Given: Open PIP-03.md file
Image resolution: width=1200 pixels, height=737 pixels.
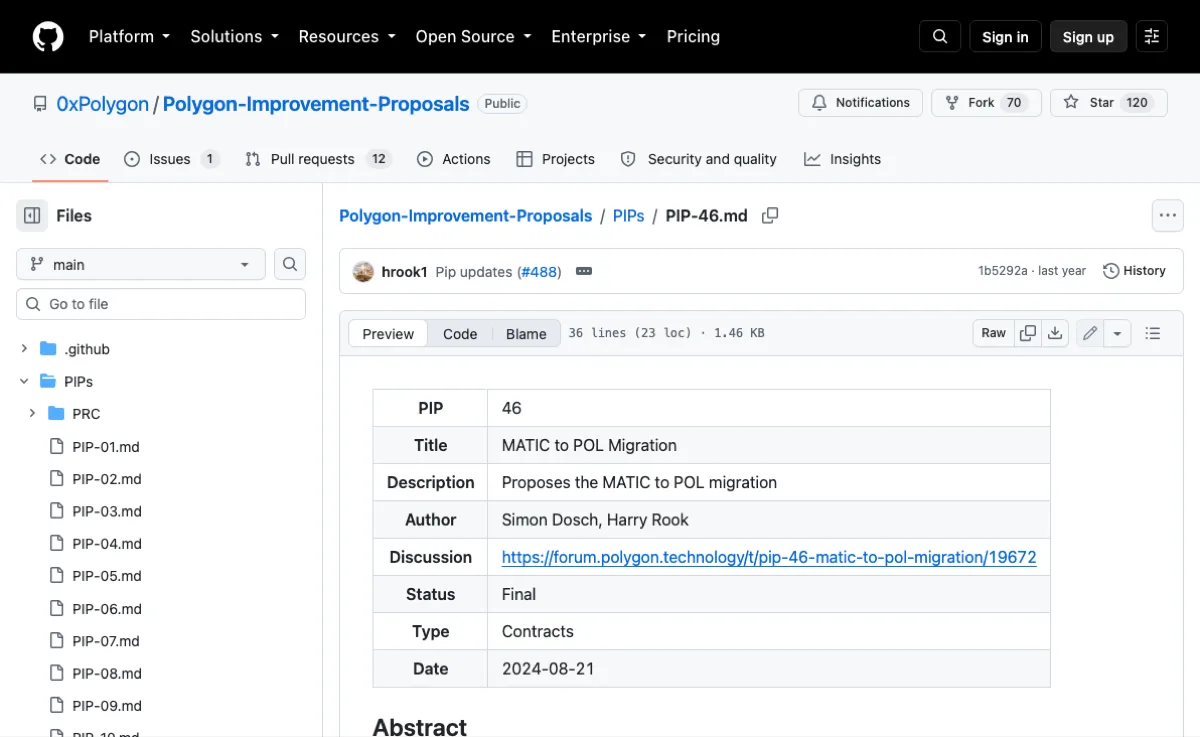Looking at the screenshot, I should coord(106,511).
